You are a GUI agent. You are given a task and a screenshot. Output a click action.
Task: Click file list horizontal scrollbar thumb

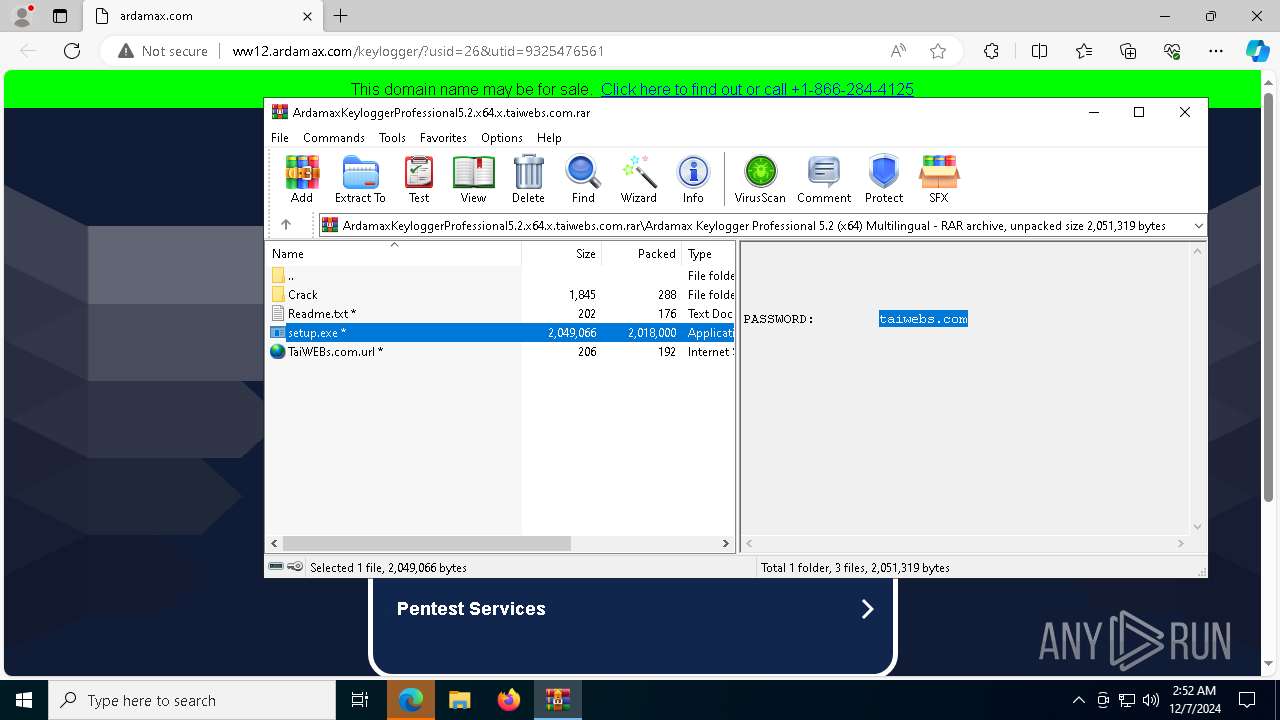(x=427, y=543)
